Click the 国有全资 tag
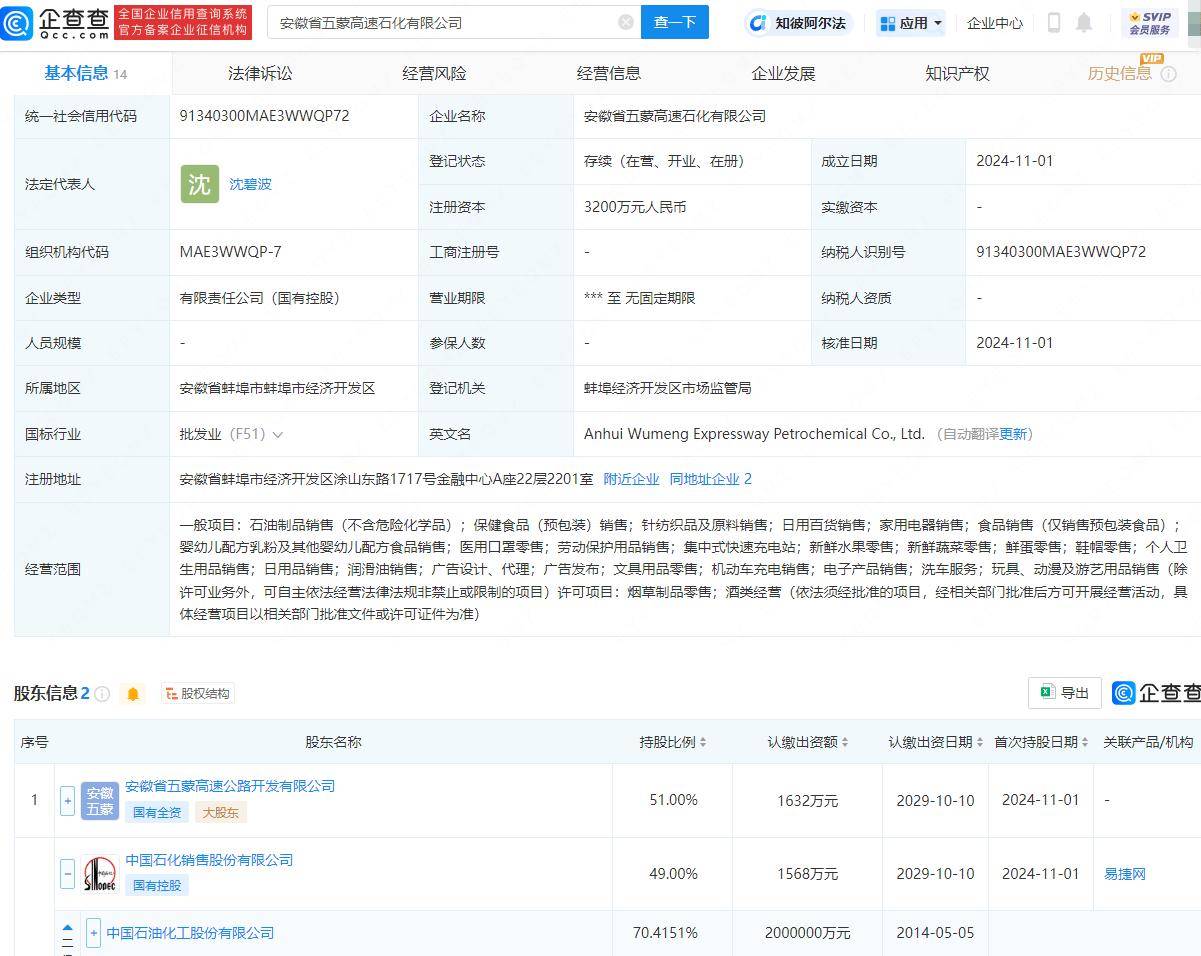The height and width of the screenshot is (956, 1201). click(157, 812)
